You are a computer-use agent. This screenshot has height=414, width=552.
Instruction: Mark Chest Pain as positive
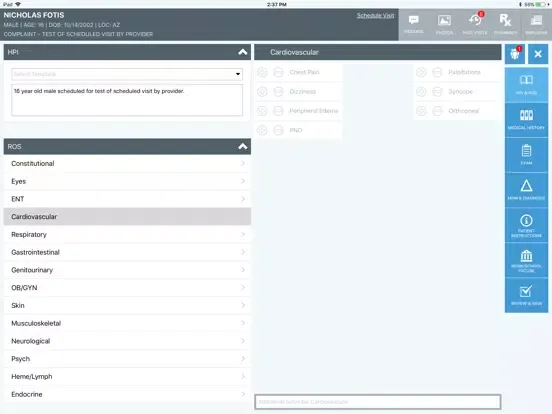(x=262, y=72)
